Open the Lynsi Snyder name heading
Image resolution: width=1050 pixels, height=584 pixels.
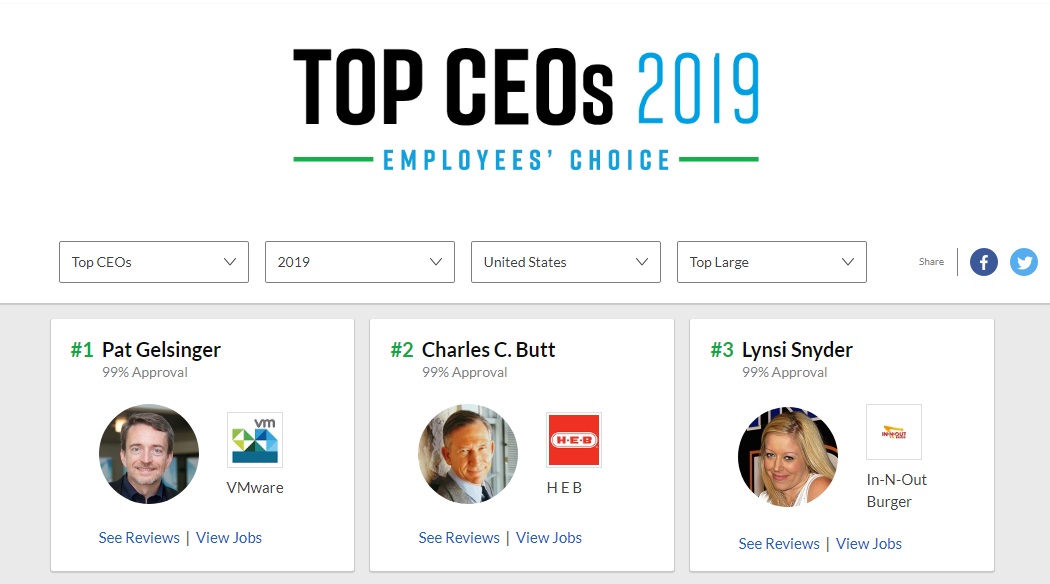coord(797,350)
